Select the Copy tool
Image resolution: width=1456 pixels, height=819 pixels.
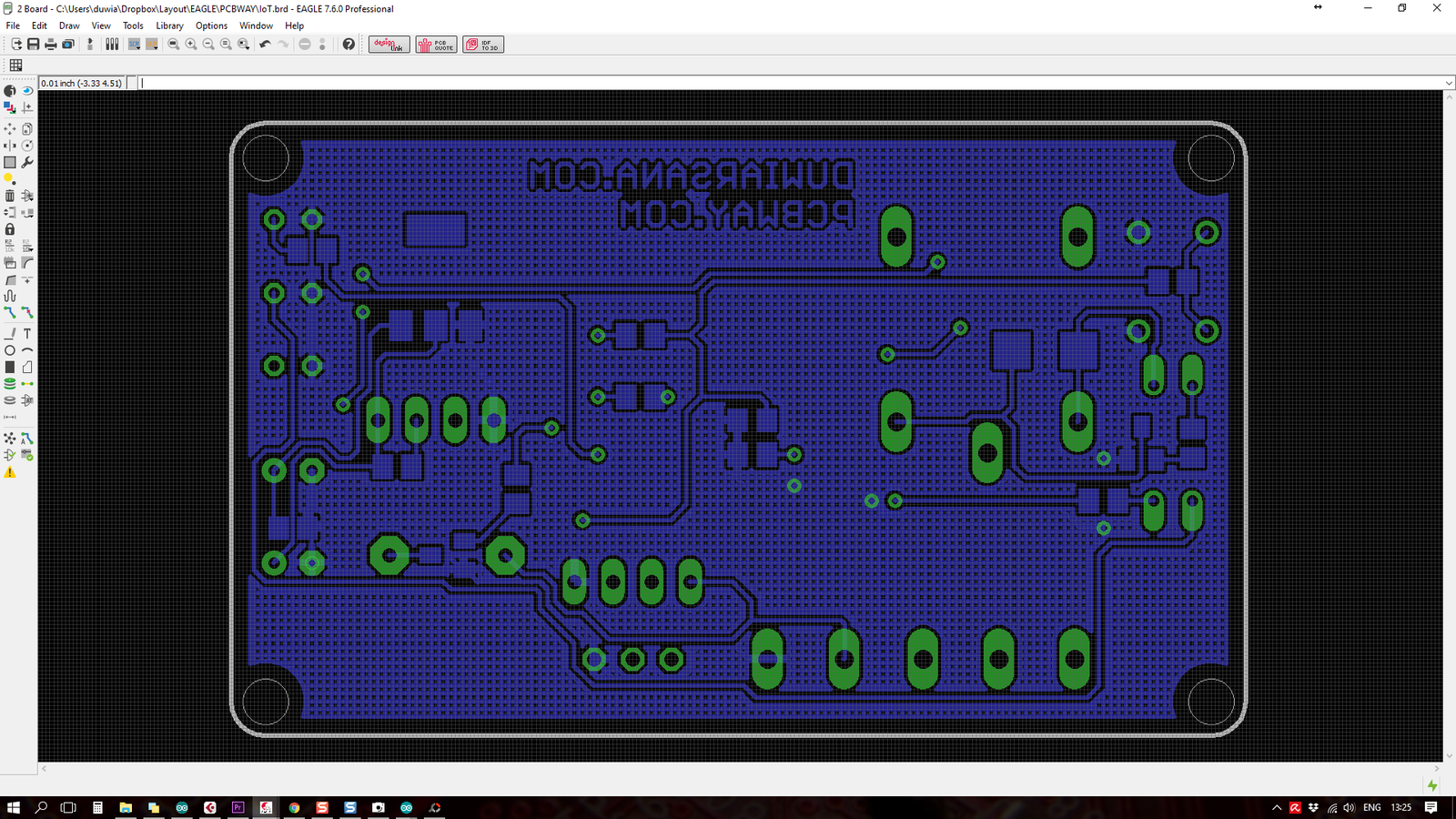tap(27, 128)
